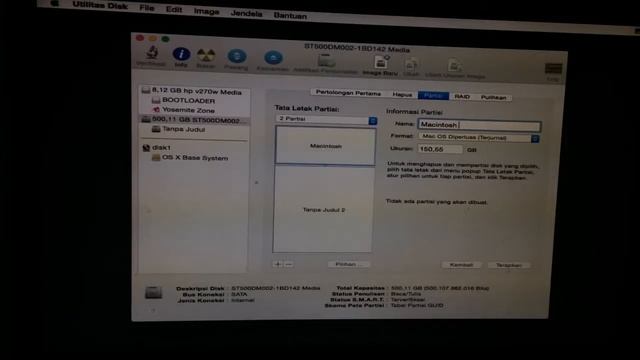Viewport: 640px width, 360px height.
Task: Open the Image menu
Action: click(207, 11)
